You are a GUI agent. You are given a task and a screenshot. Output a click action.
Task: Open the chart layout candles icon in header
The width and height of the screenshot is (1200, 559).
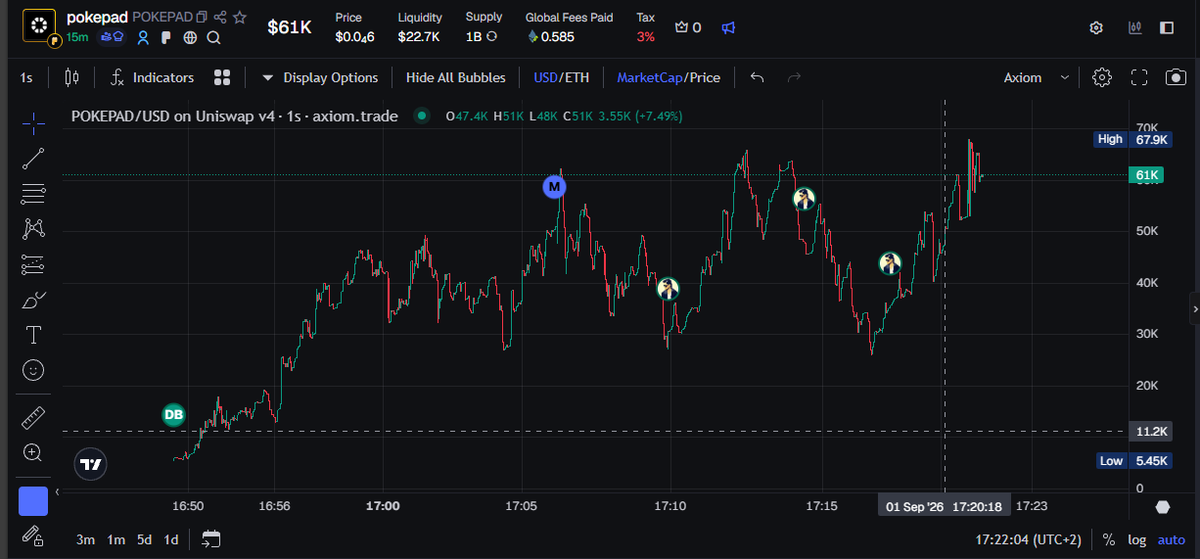pos(1133,28)
